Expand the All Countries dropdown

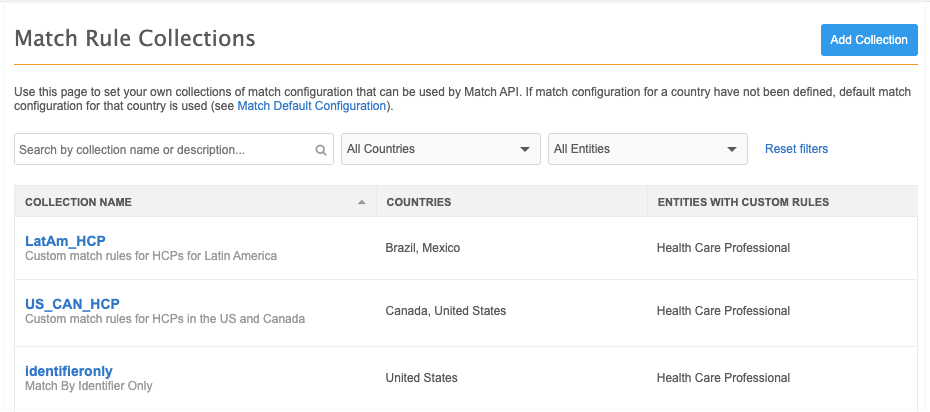[440, 149]
